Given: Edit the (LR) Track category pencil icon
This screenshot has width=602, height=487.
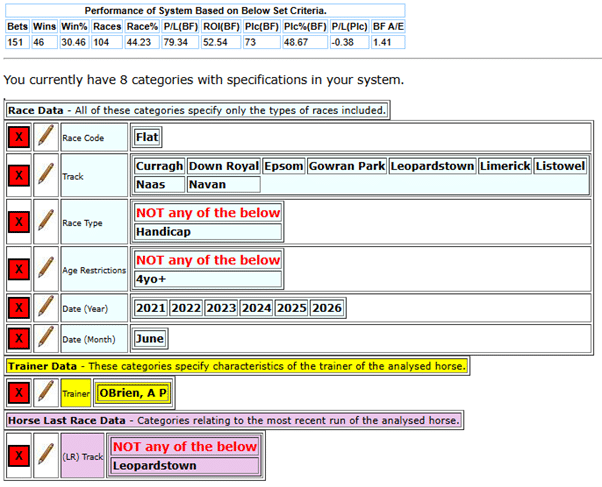Looking at the screenshot, I should tap(46, 455).
